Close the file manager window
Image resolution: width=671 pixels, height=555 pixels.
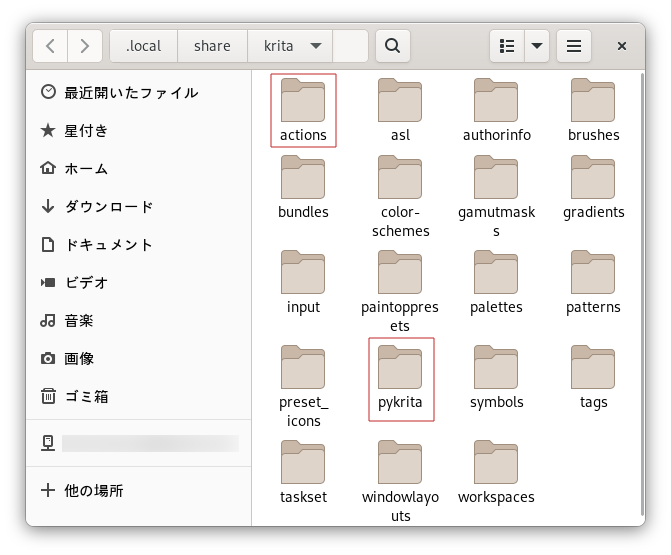tap(622, 46)
